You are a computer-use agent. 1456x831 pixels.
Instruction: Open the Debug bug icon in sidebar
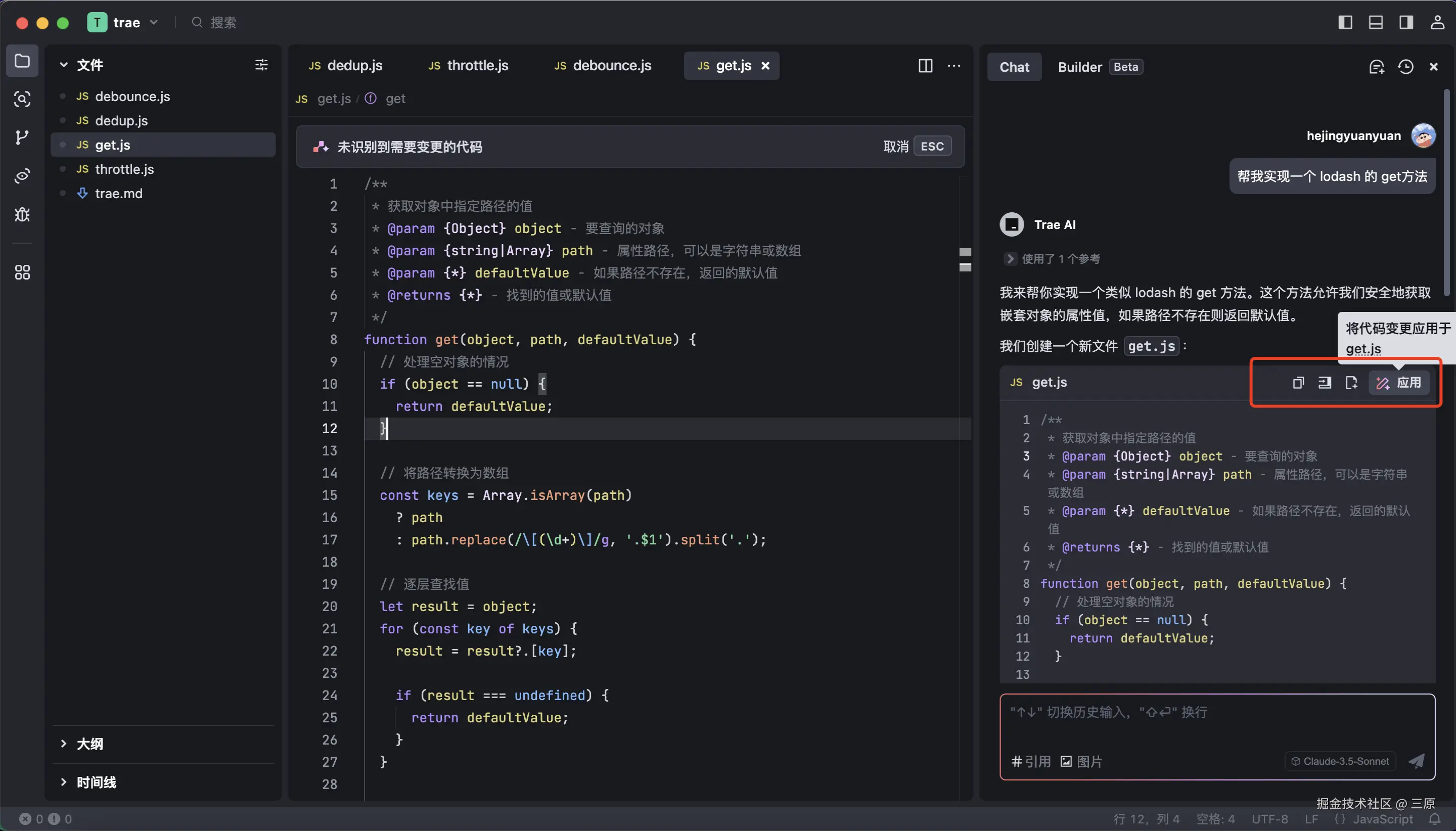(x=22, y=215)
